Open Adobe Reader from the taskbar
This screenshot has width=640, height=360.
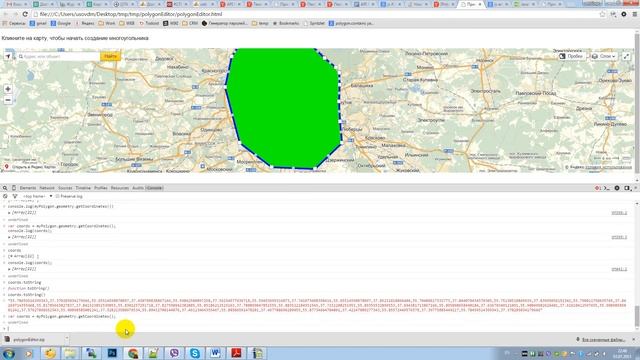coord(236,353)
